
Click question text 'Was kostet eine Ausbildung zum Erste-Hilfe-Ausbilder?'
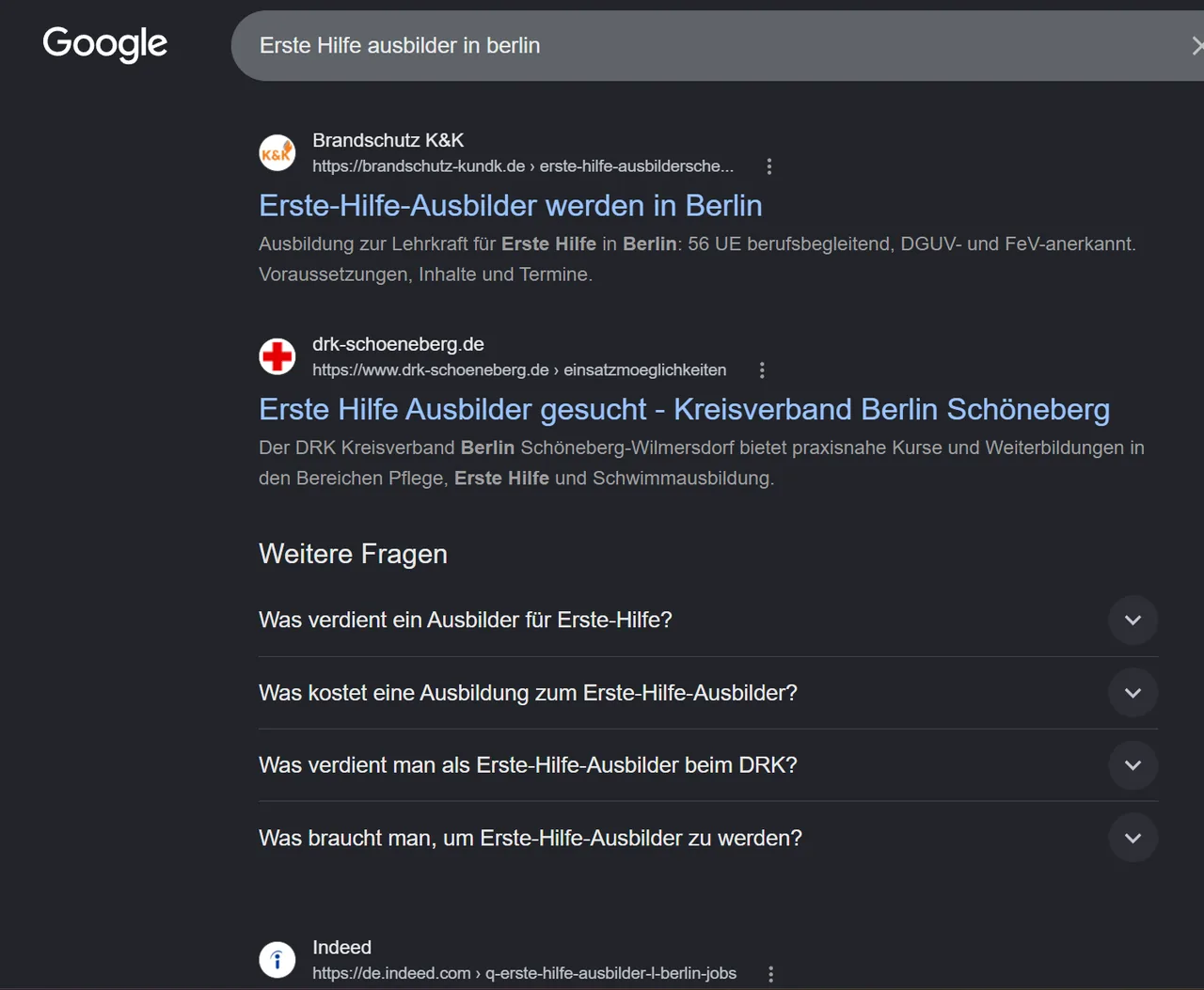[528, 693]
